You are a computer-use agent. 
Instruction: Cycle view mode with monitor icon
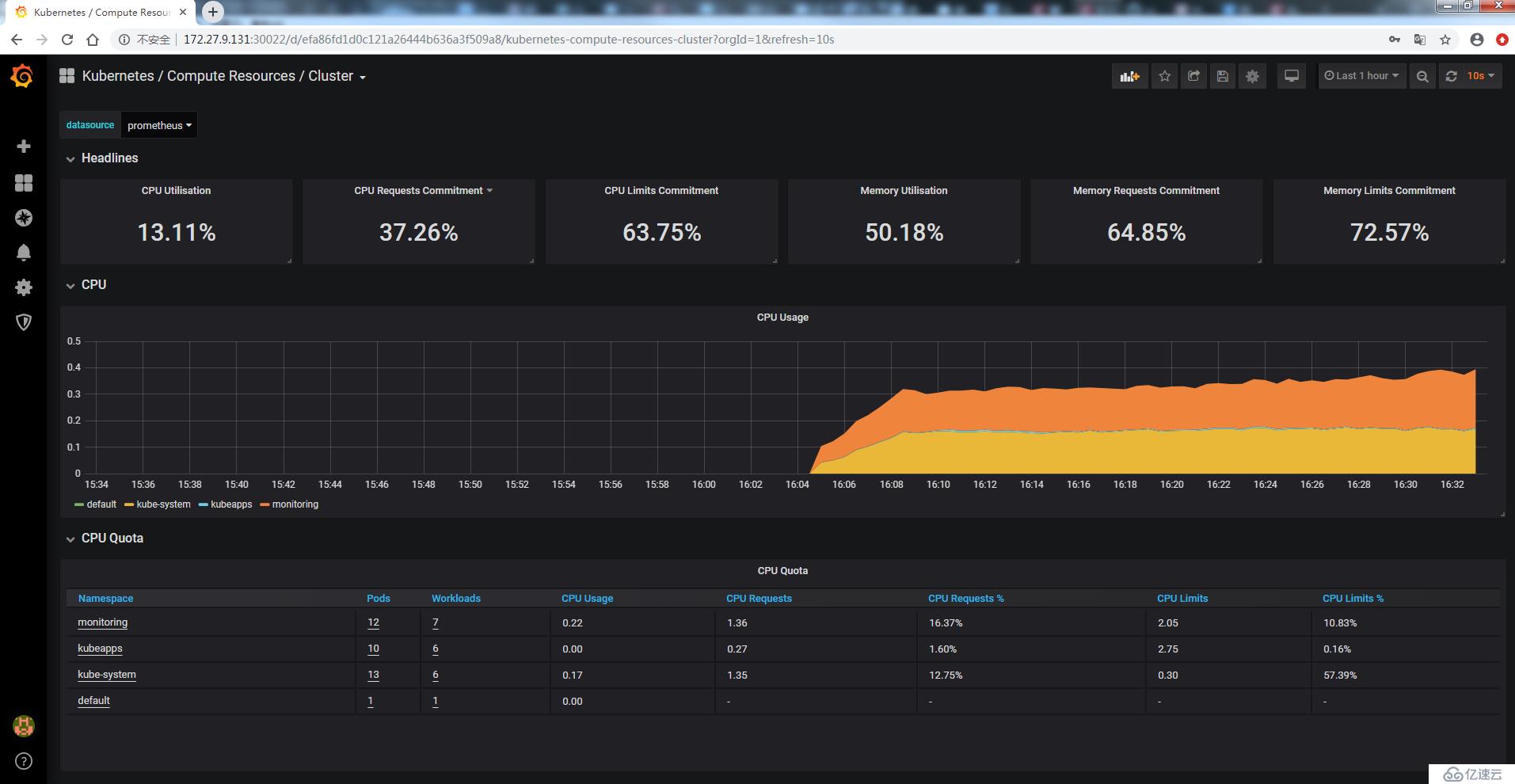point(1292,76)
